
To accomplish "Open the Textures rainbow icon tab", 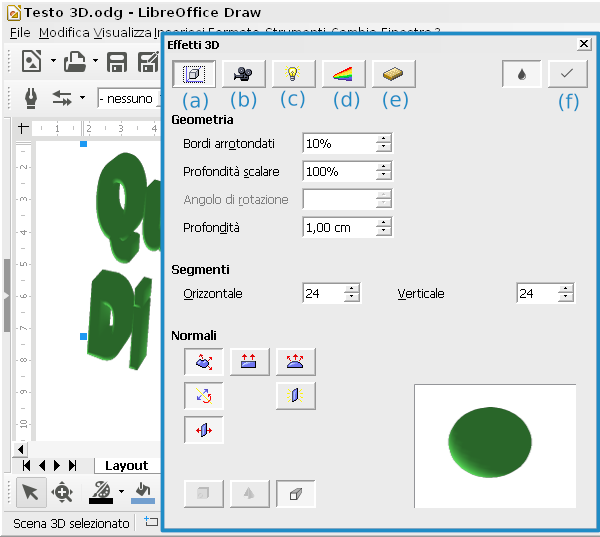I will (343, 74).
